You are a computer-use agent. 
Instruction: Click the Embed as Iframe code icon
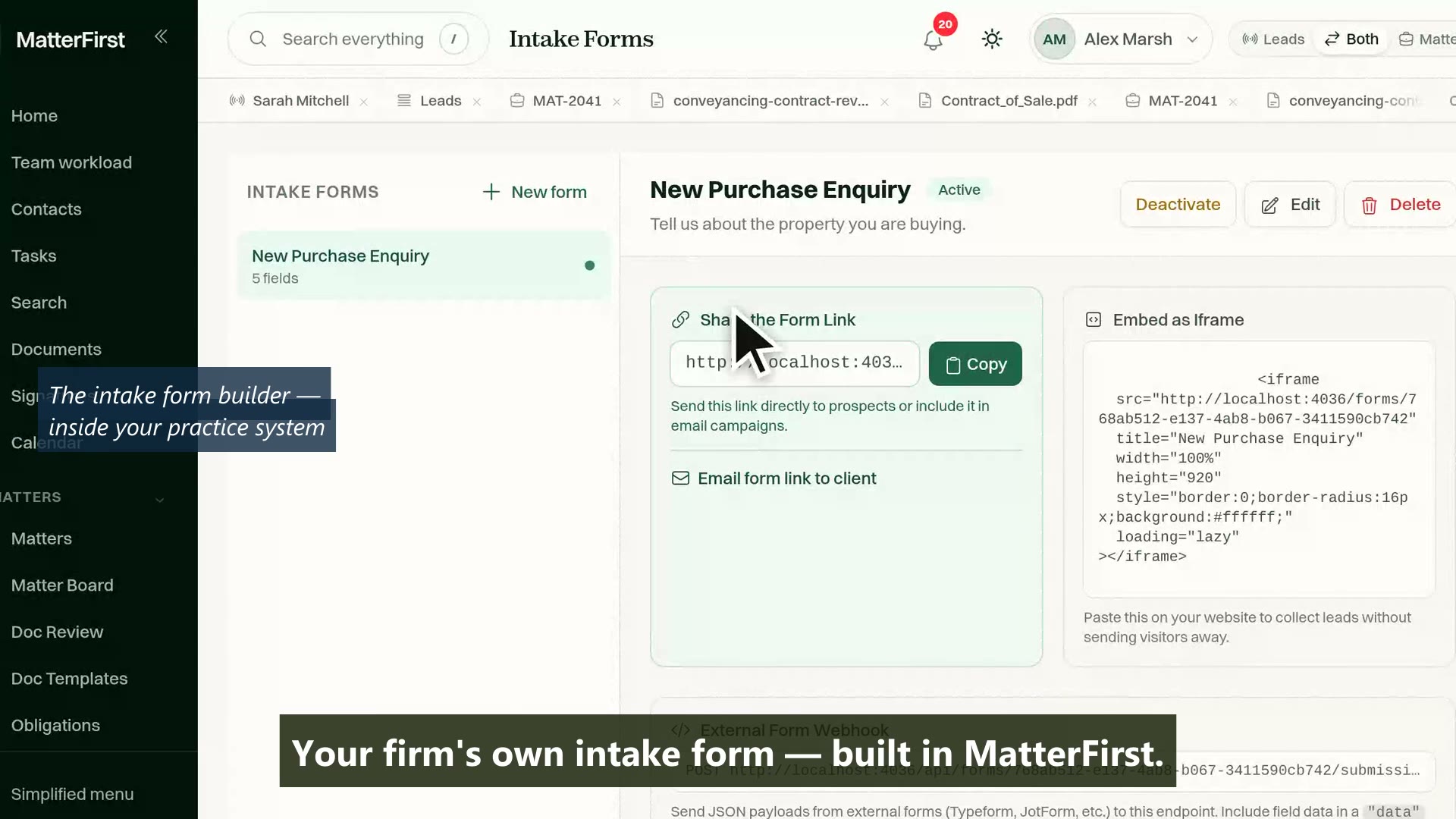1094,320
